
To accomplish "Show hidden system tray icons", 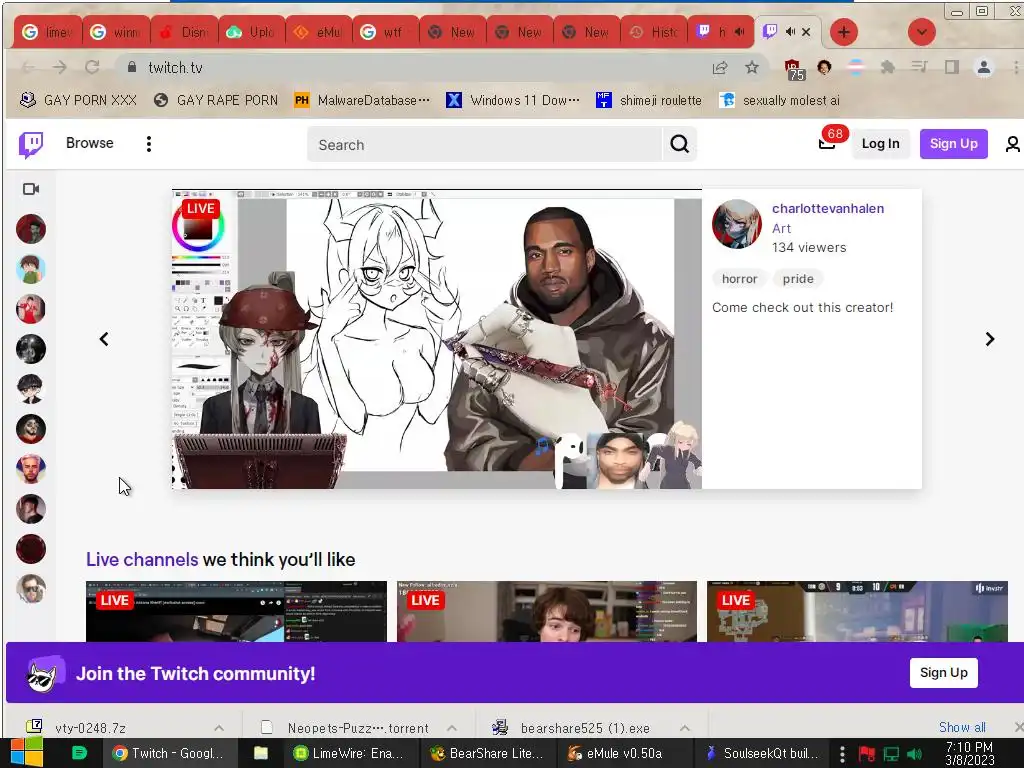I will [842, 754].
